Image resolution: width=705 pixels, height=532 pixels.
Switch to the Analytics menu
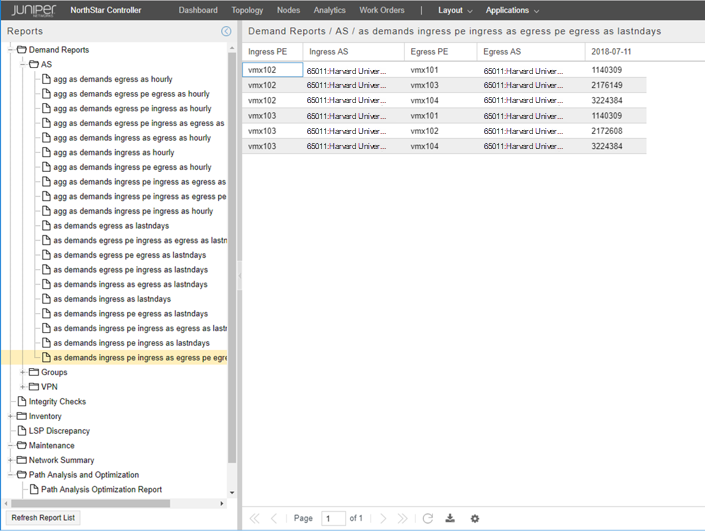pos(329,10)
